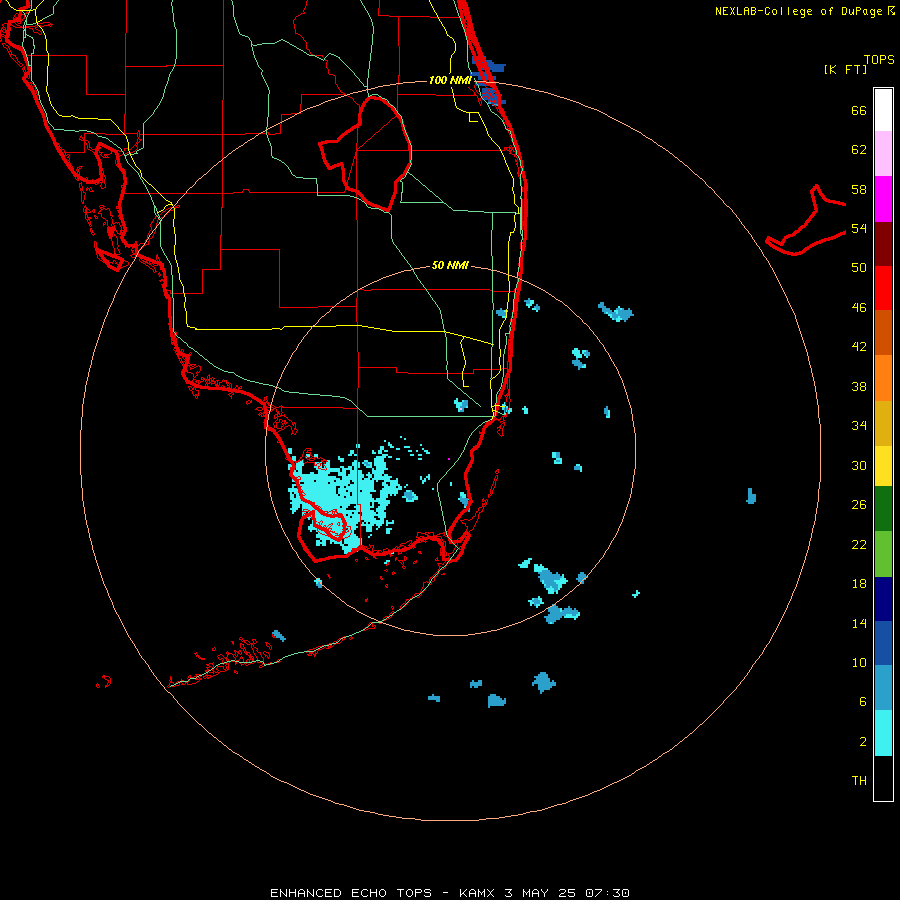
Task: Click the "30" scale label
Action: click(859, 465)
